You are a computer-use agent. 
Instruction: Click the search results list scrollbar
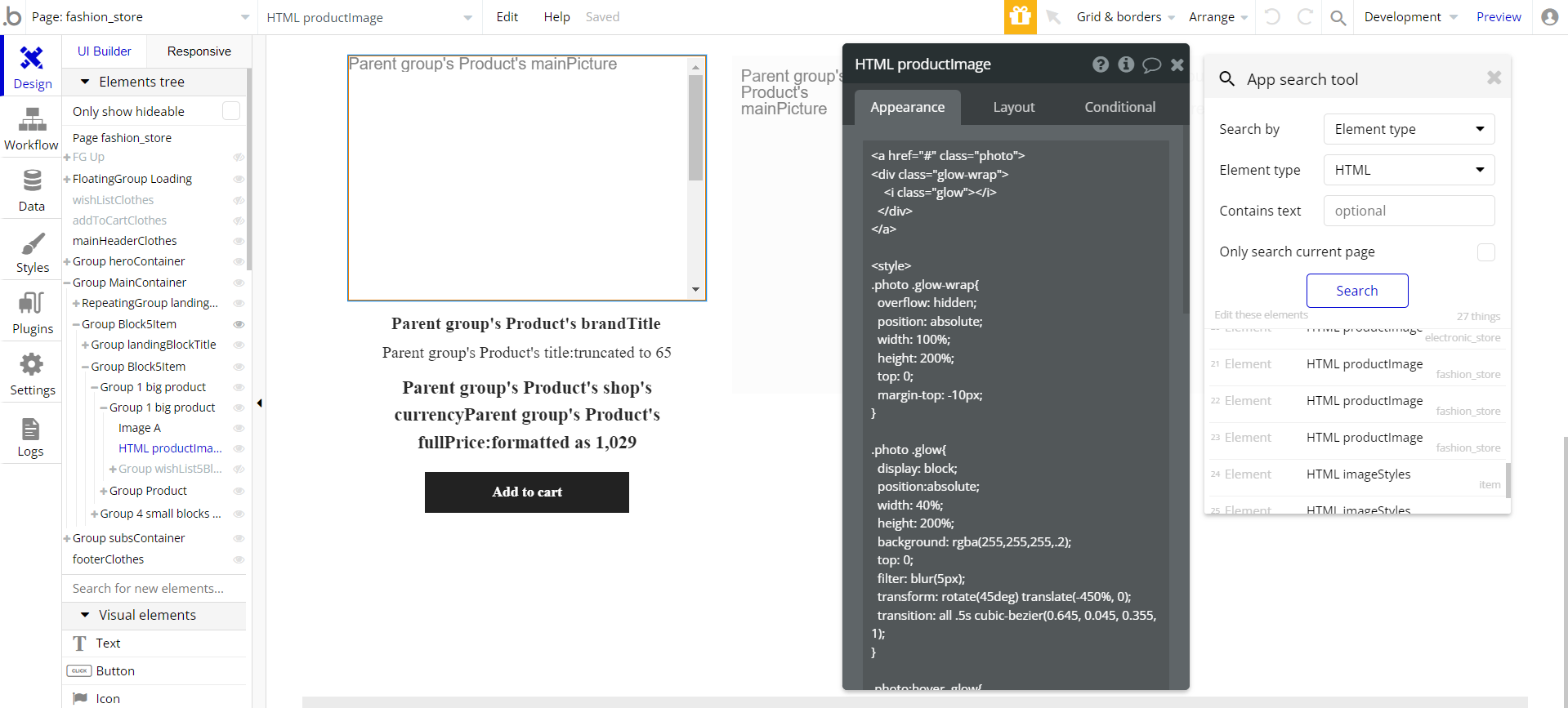1508,480
